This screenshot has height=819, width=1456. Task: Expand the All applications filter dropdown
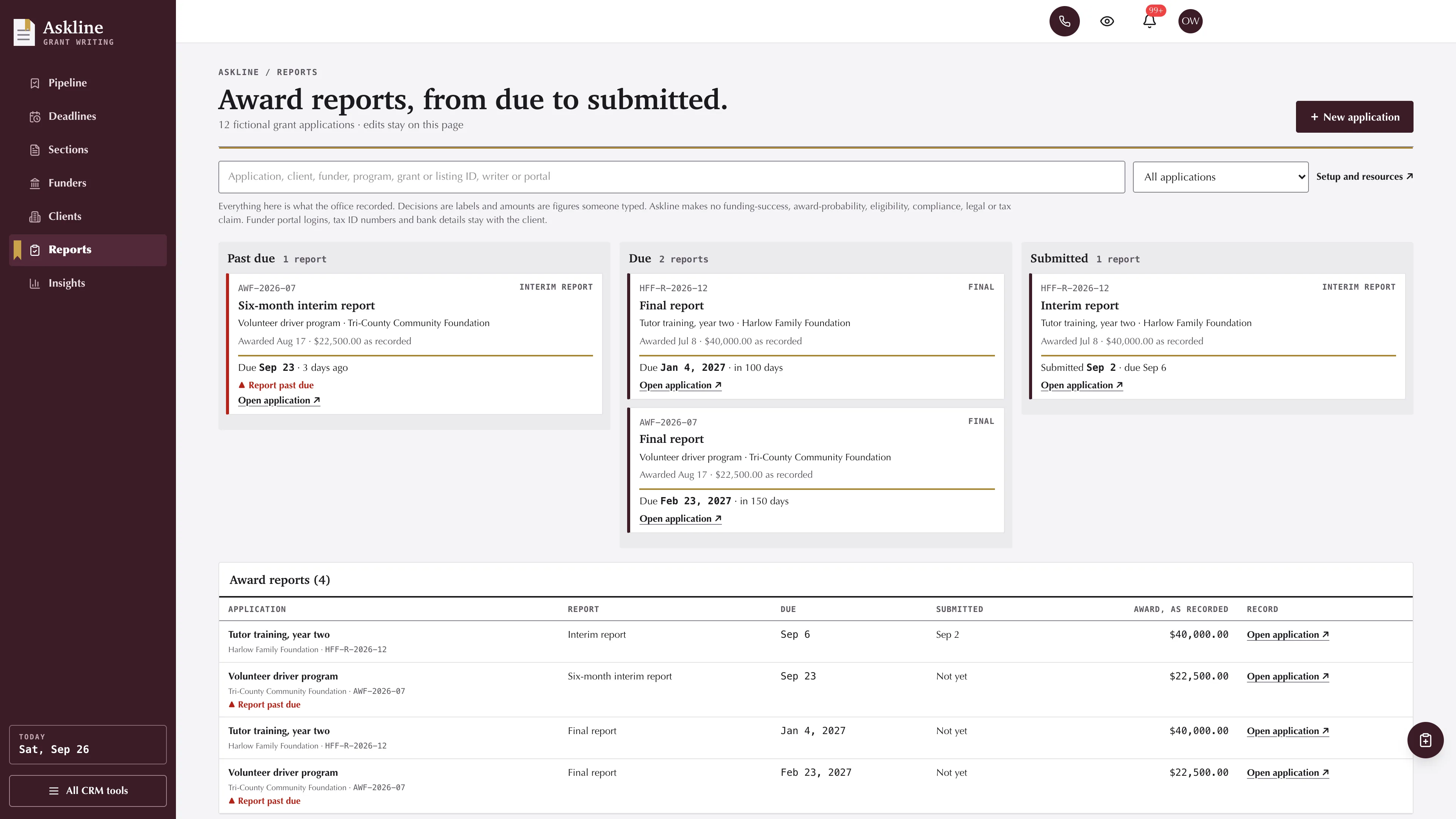(1220, 177)
